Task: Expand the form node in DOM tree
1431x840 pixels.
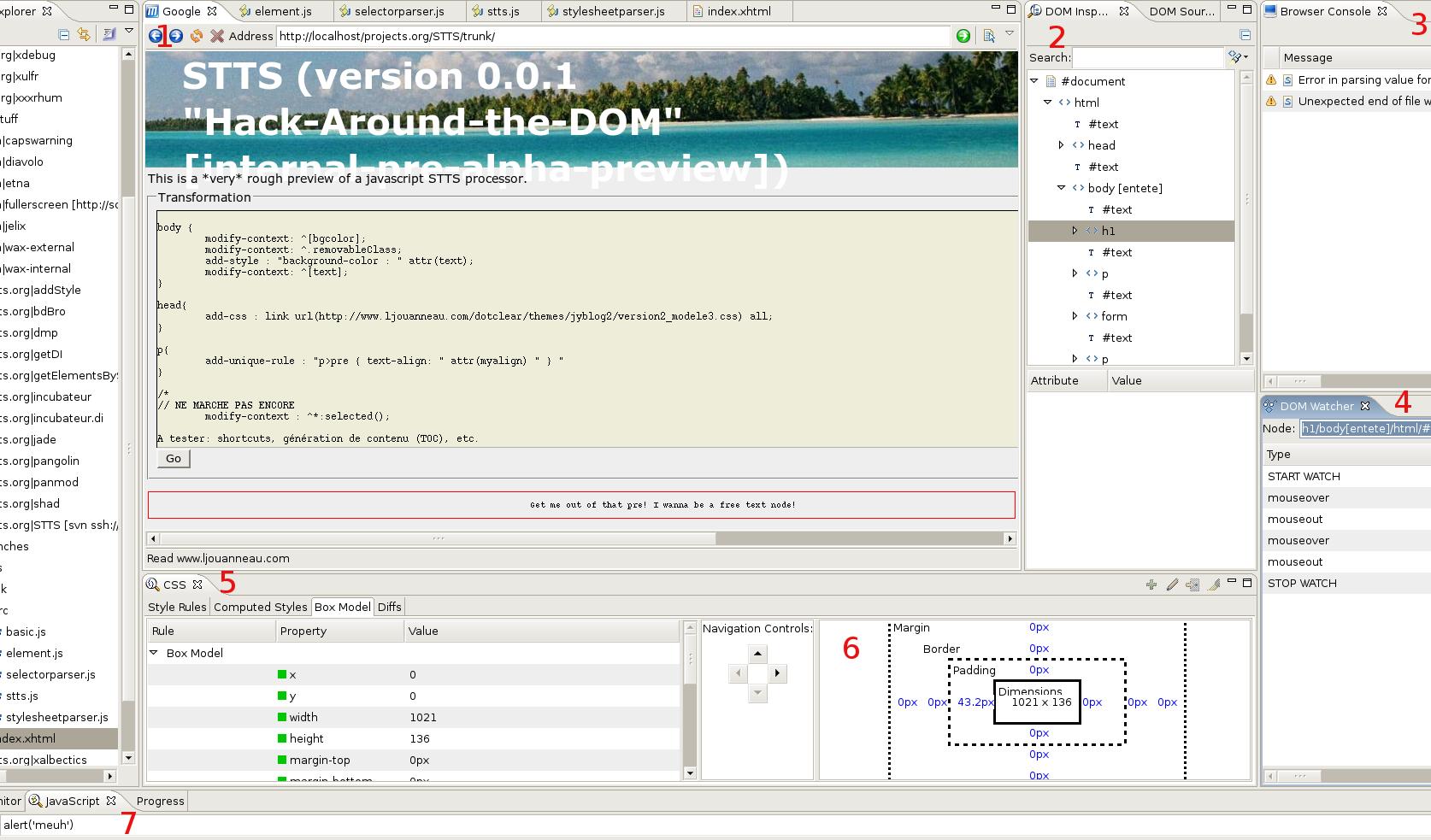Action: [1075, 316]
